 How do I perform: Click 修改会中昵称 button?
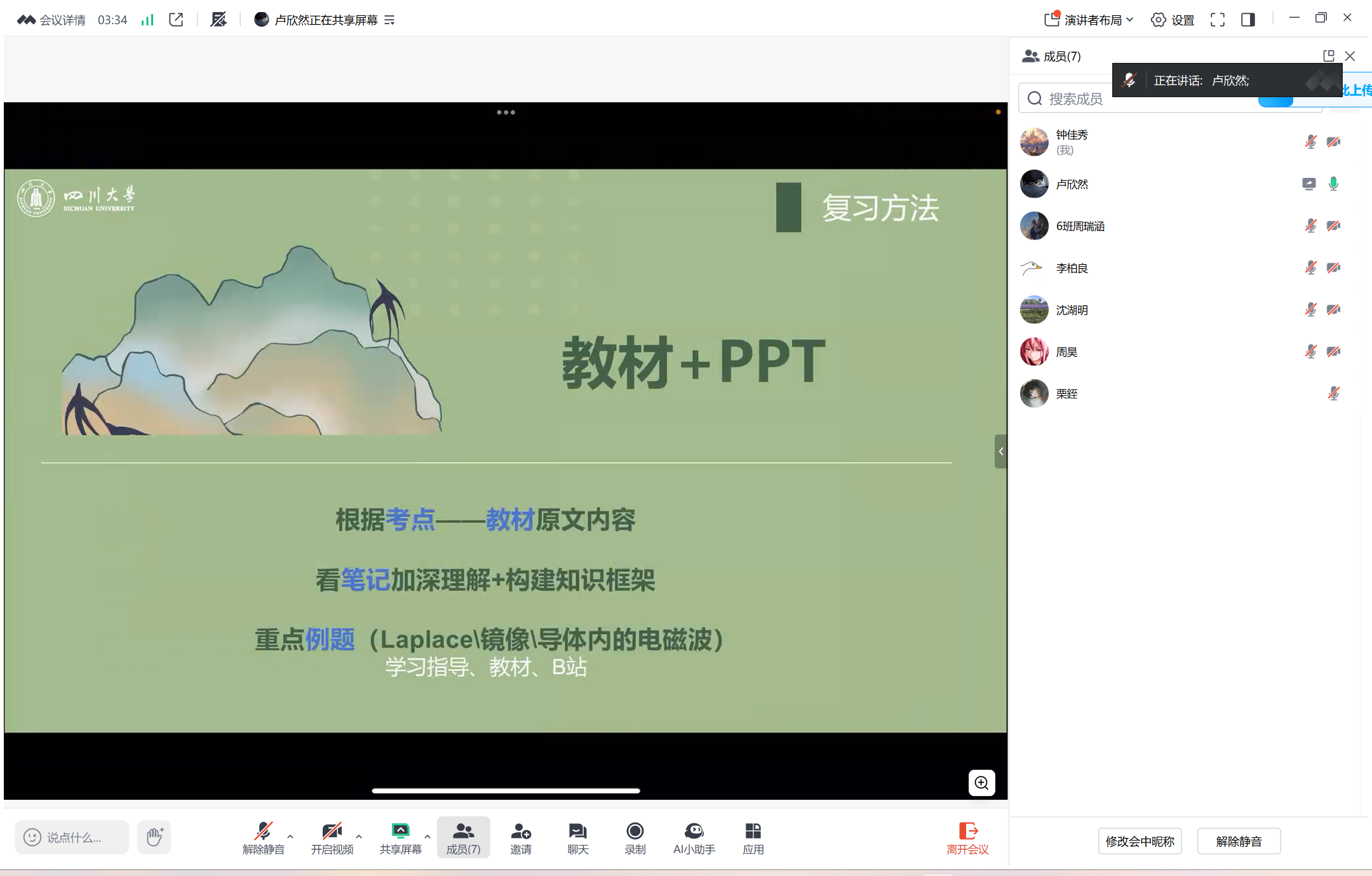point(1140,841)
